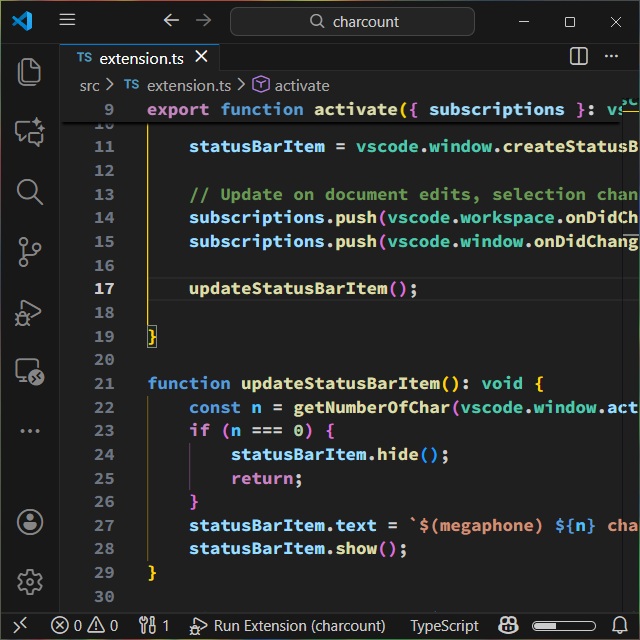This screenshot has height=640, width=640.
Task: Show additional activity bar views ellipsis
Action: coord(29,431)
